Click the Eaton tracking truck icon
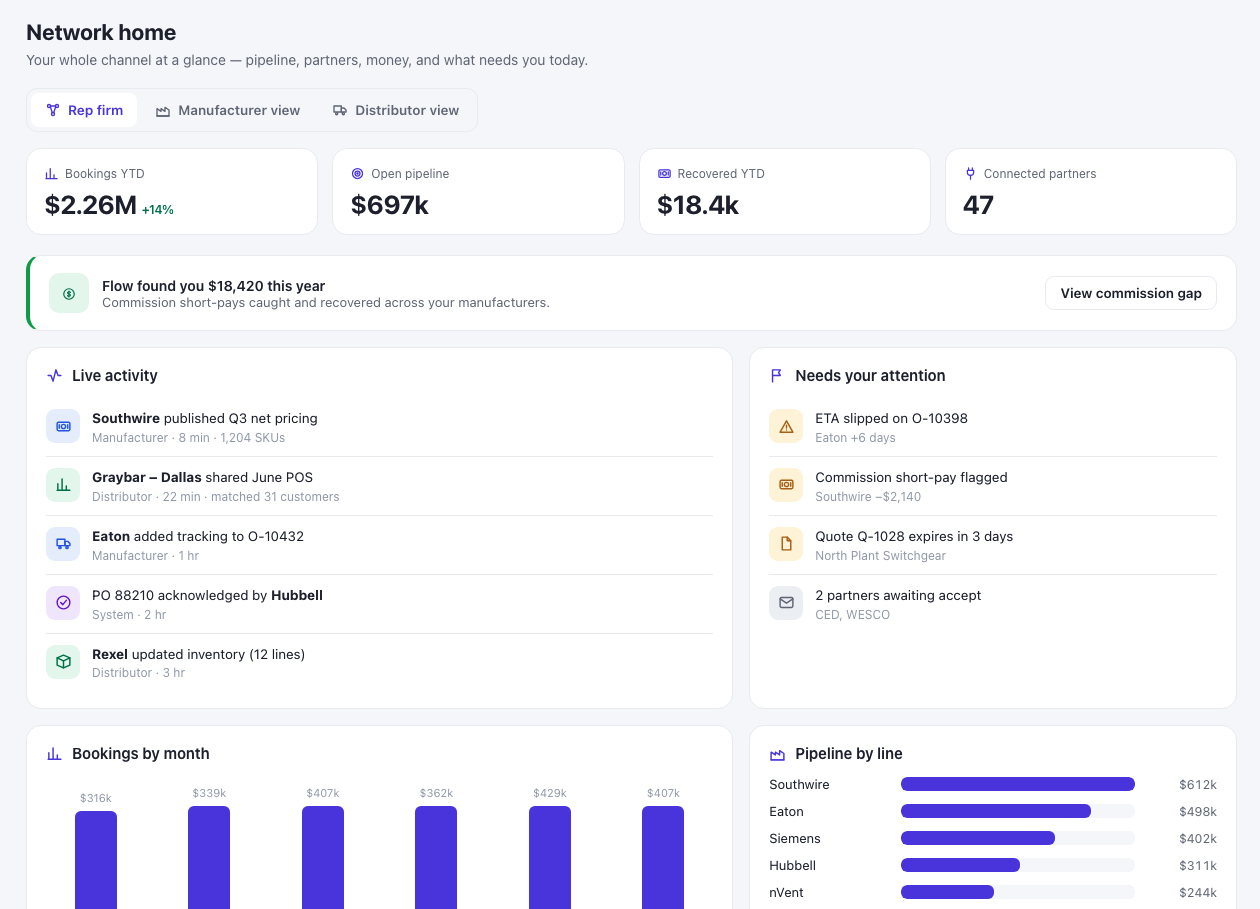Screen dimensions: 1260x909 [x=63, y=544]
